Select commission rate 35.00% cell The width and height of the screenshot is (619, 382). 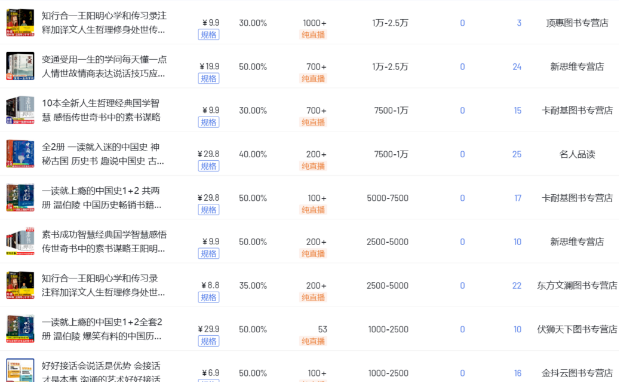pos(253,286)
